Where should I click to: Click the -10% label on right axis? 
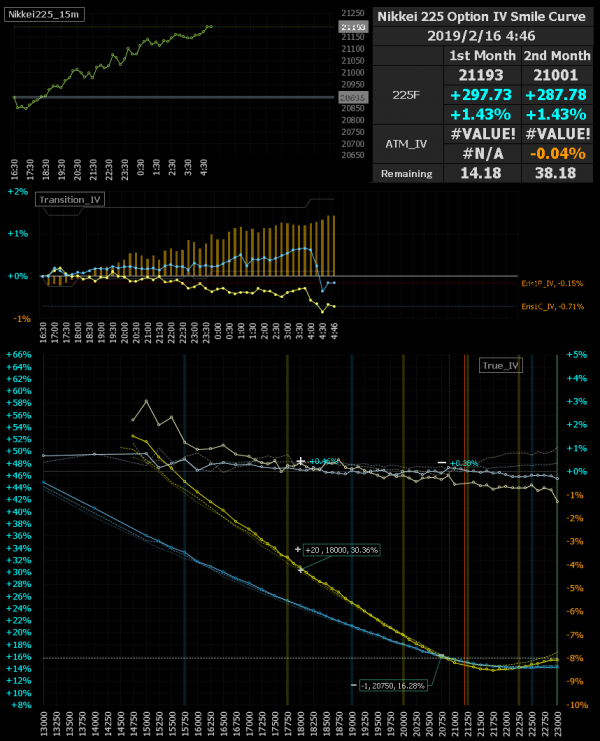click(x=577, y=705)
